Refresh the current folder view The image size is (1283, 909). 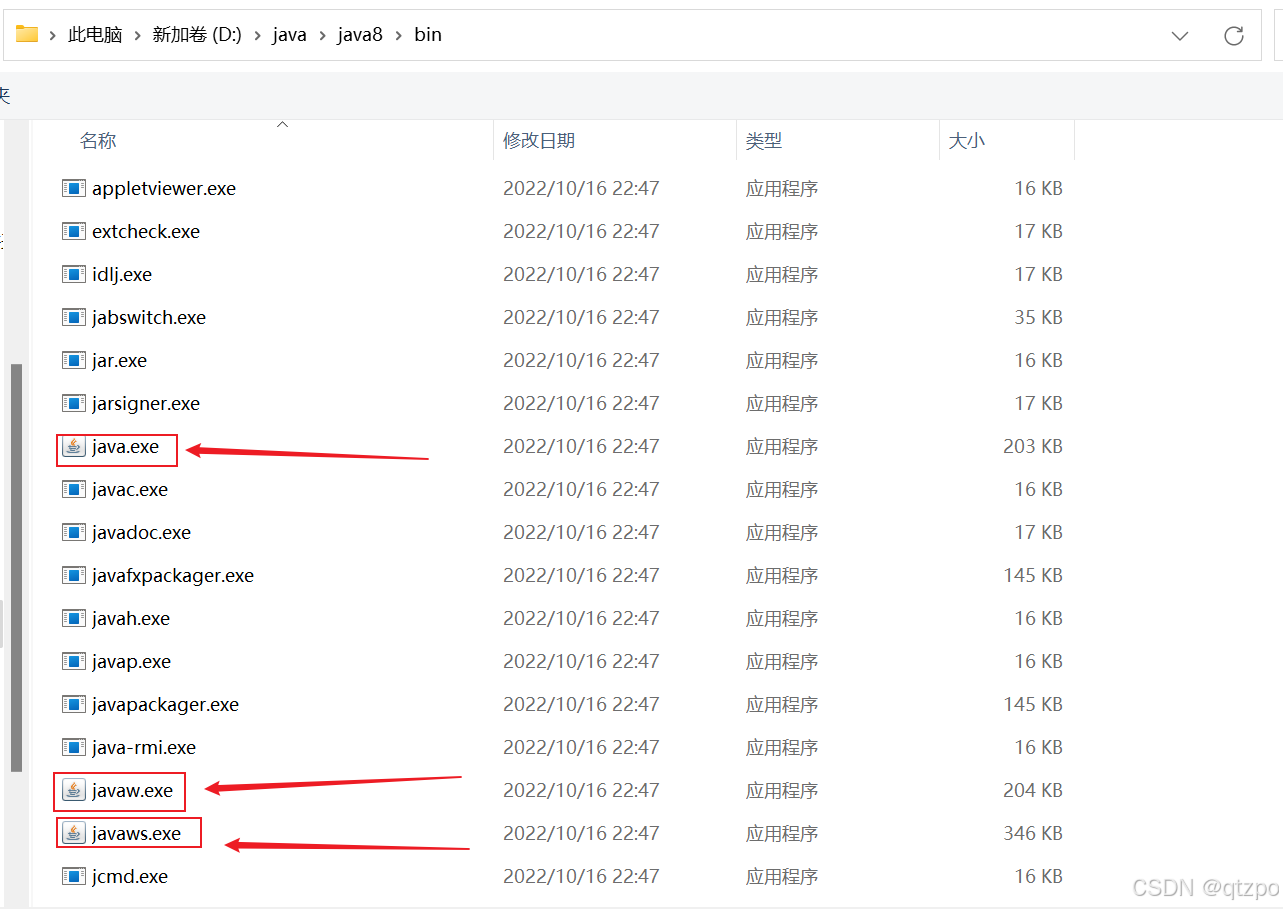pos(1234,35)
